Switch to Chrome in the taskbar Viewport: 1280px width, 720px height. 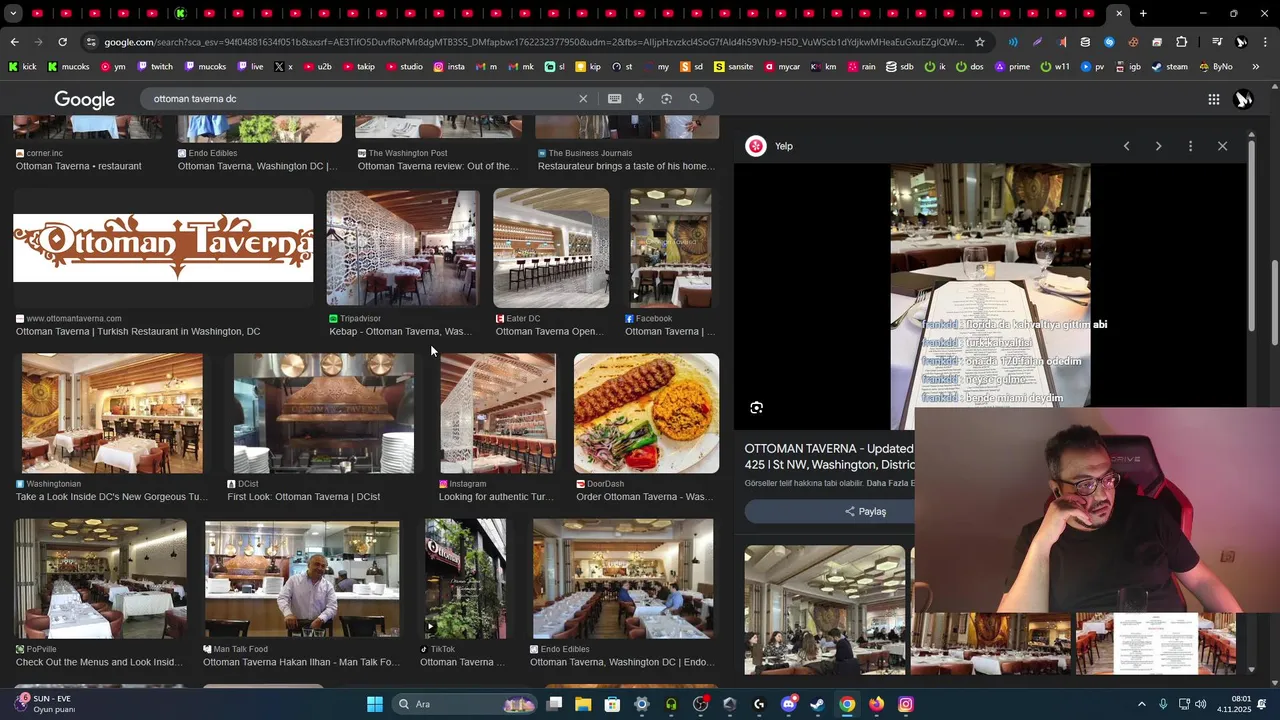coord(847,704)
